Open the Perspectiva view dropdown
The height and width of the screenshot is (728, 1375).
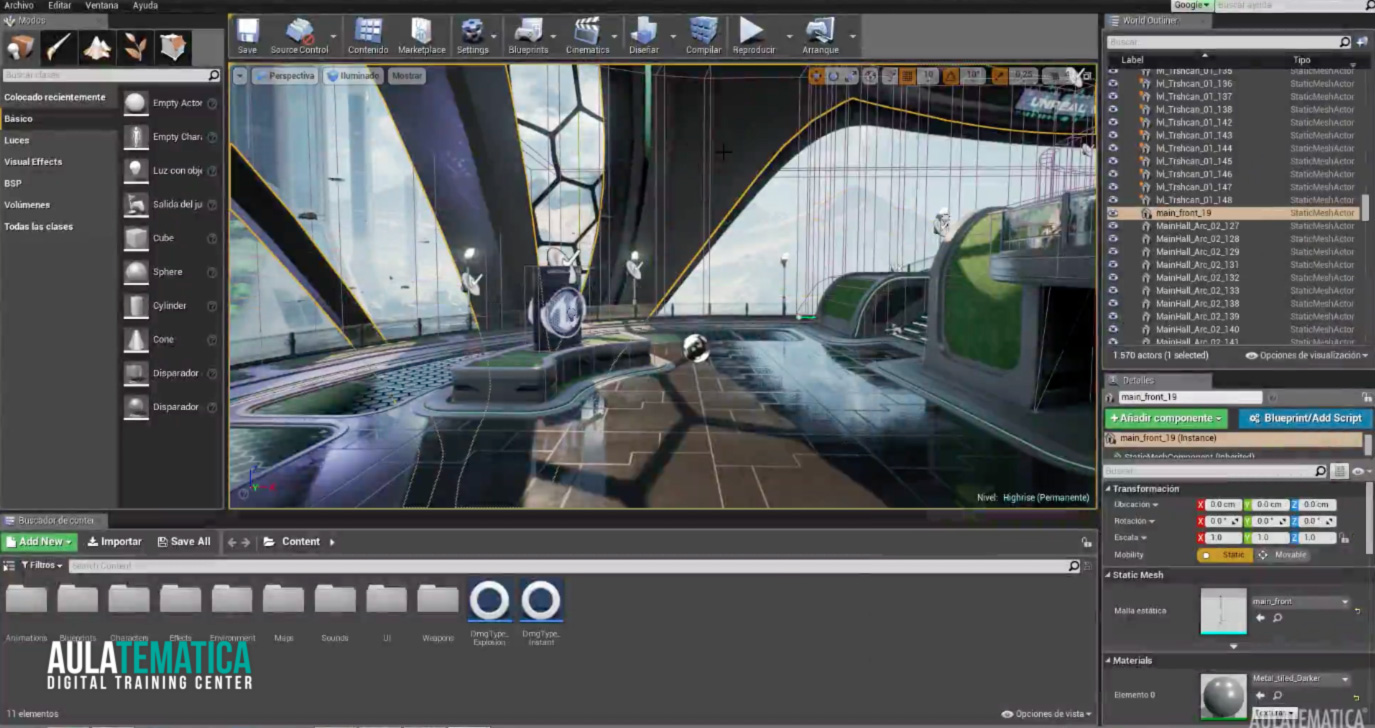pos(284,76)
